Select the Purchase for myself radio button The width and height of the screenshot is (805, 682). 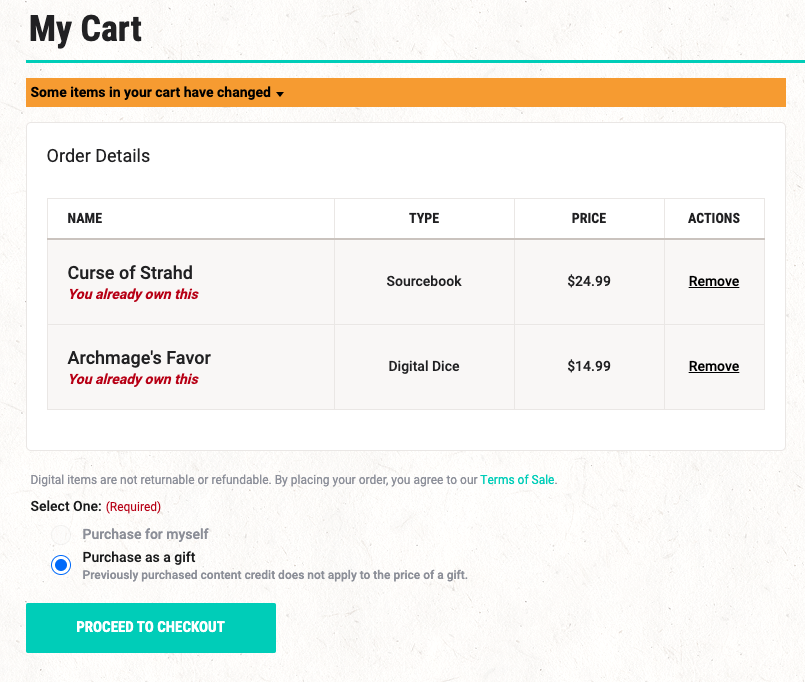[61, 535]
